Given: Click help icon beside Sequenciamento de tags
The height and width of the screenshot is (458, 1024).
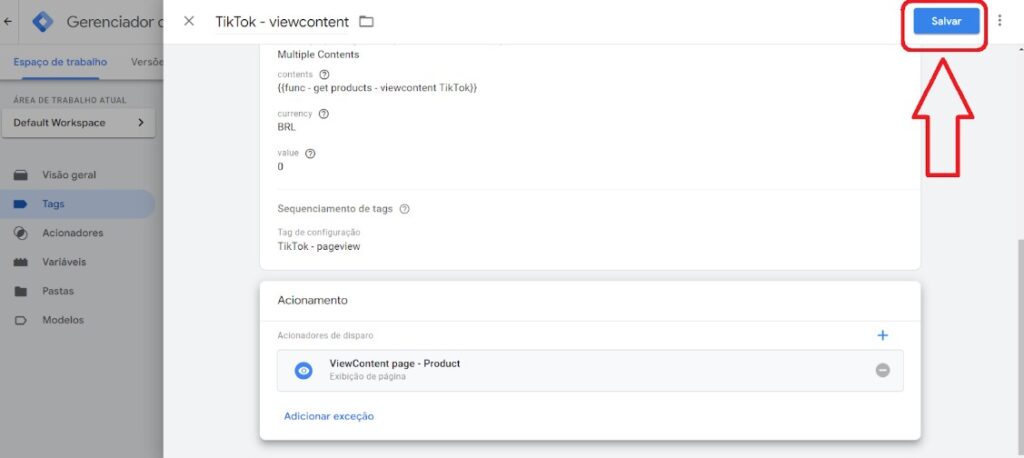Looking at the screenshot, I should click(x=404, y=209).
